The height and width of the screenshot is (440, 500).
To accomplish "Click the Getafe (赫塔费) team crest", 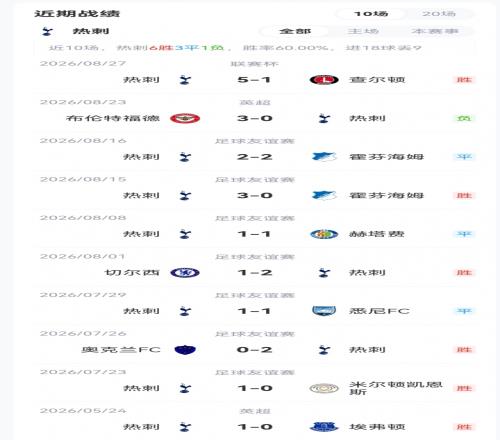I will pyautogui.click(x=324, y=234).
